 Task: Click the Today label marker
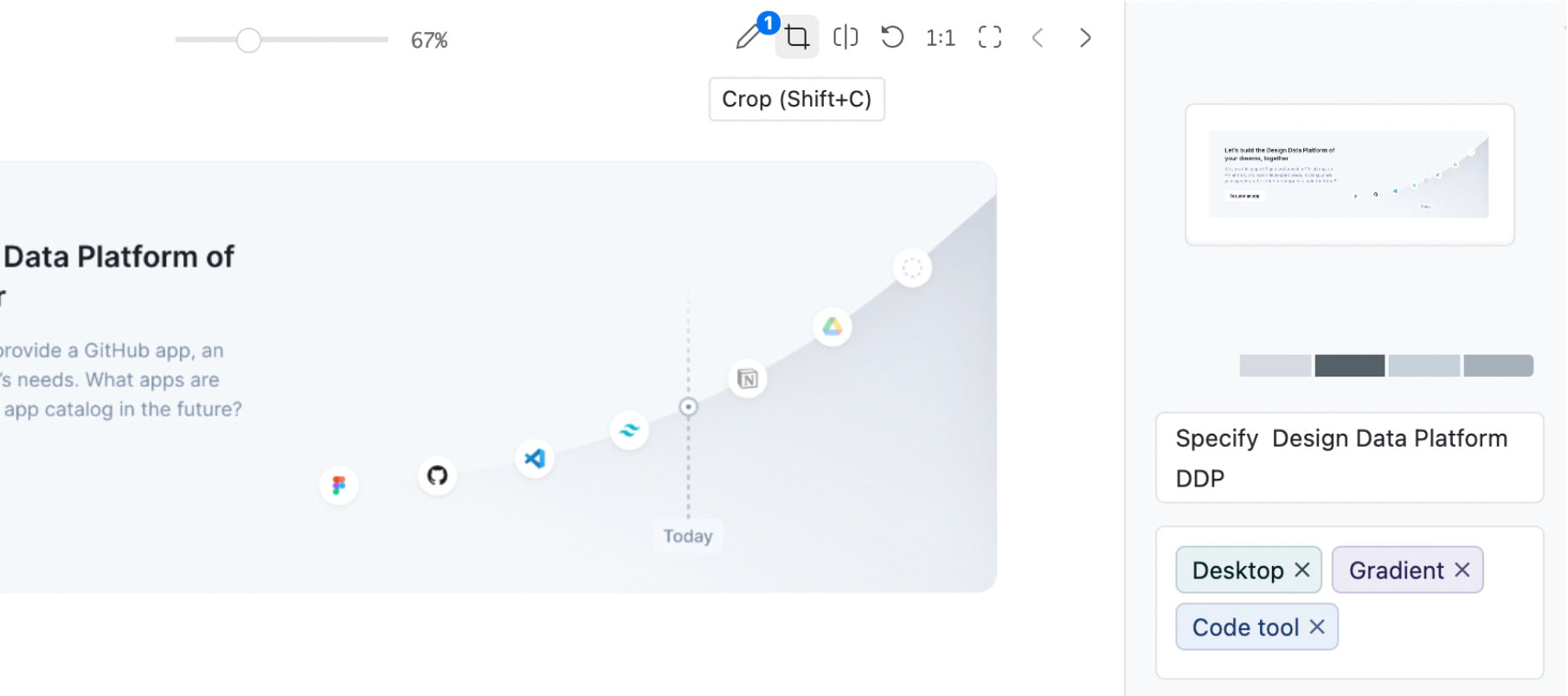[x=688, y=536]
